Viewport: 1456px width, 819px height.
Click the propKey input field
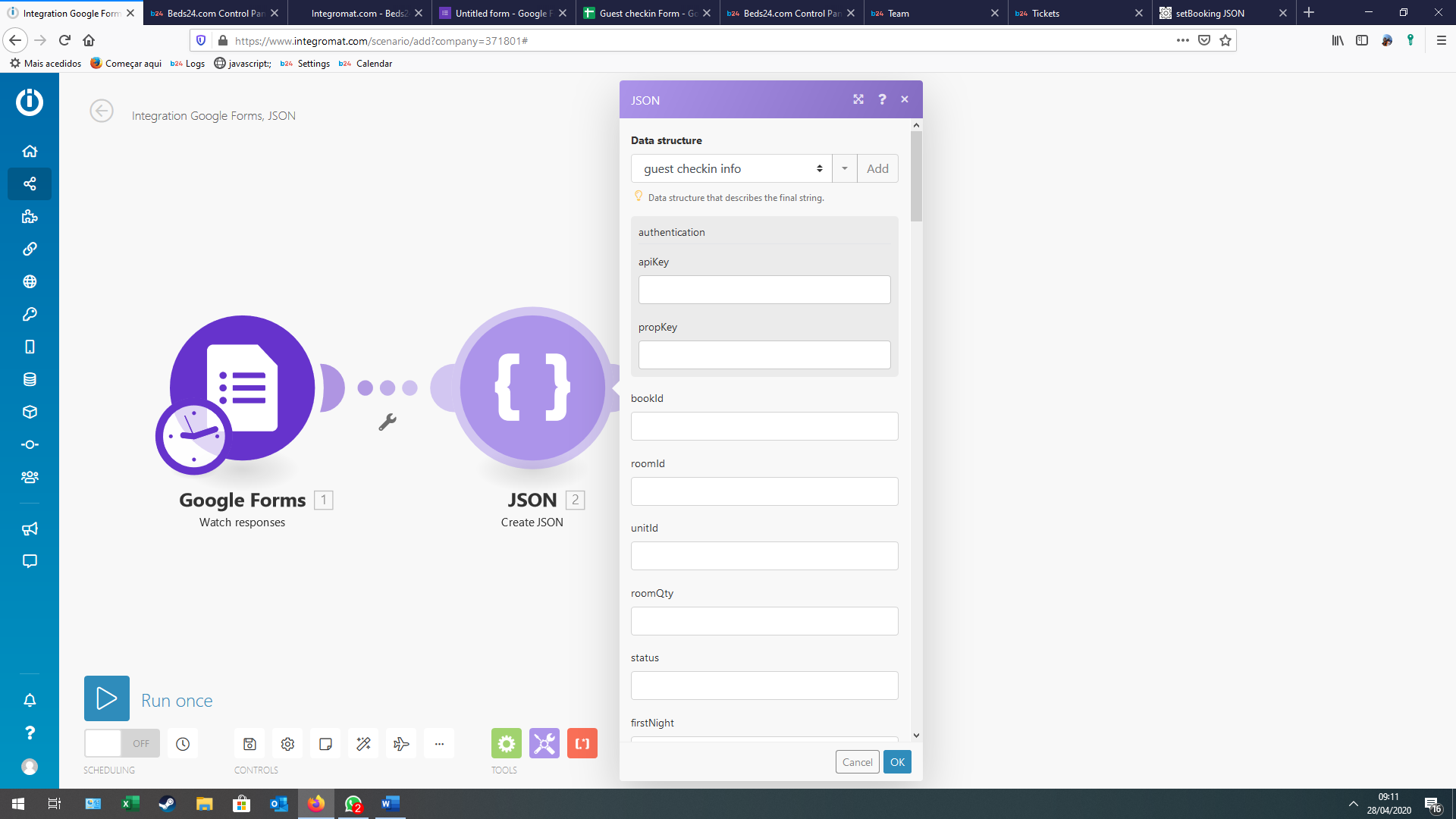pyautogui.click(x=764, y=355)
